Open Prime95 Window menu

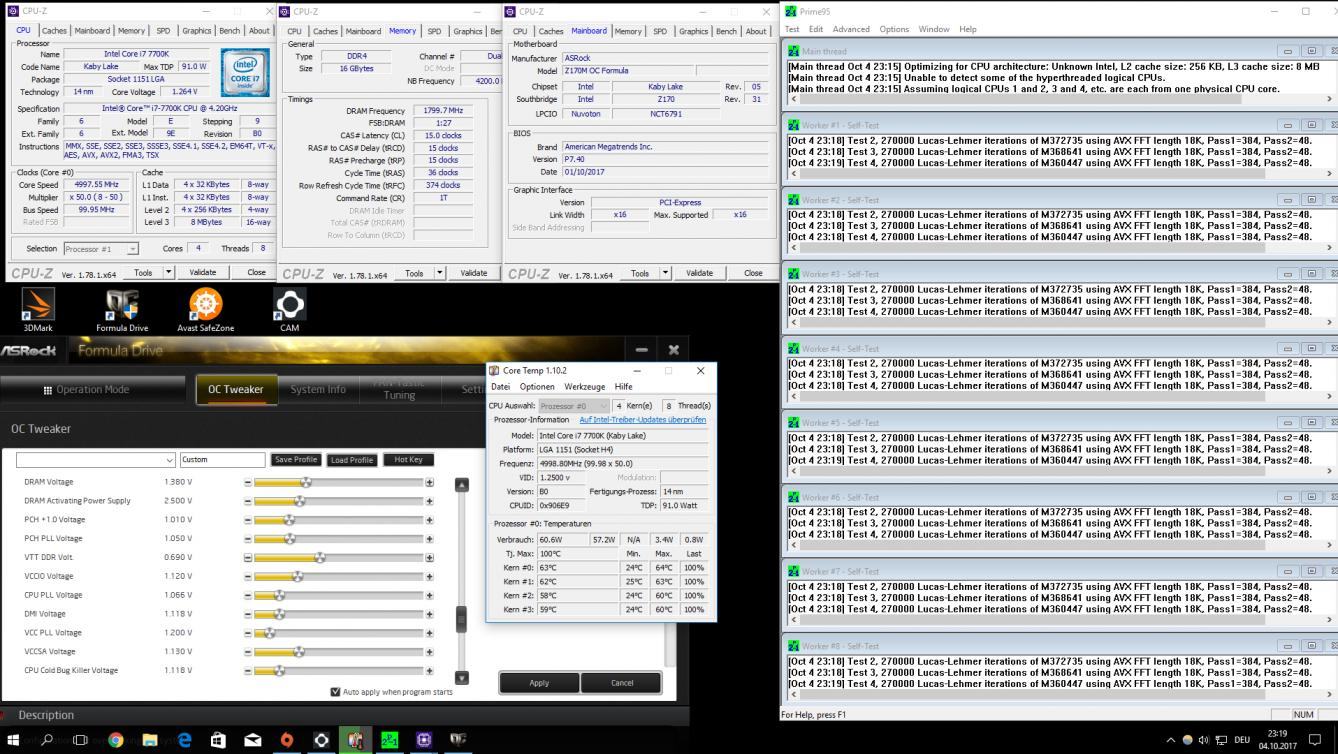click(934, 29)
